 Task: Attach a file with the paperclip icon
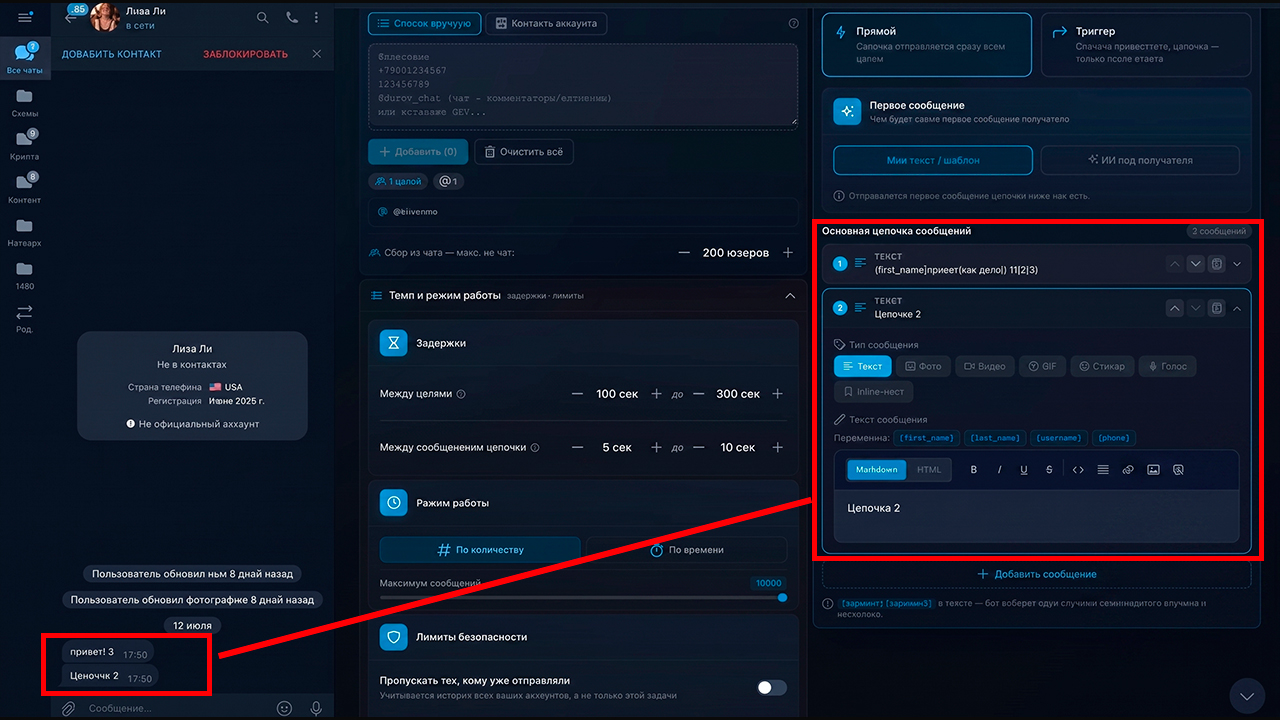coord(68,708)
